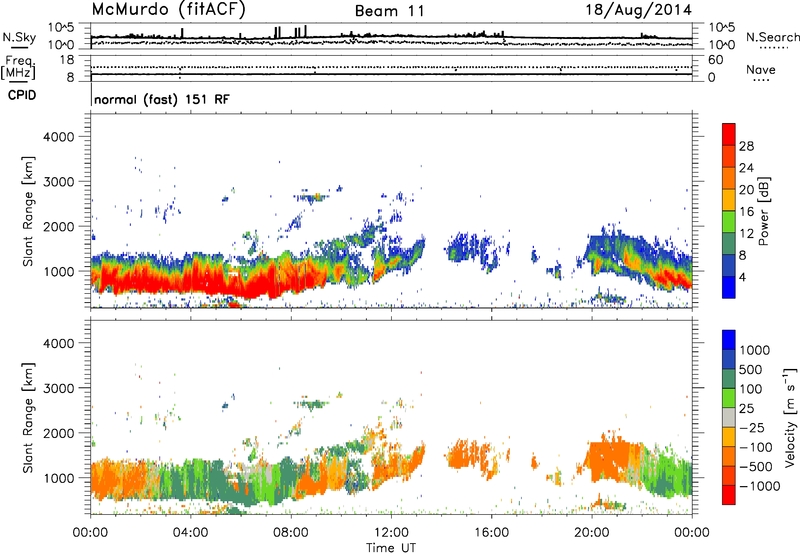Click the "20:00" time tick label
The image size is (800, 554).
[x=592, y=533]
